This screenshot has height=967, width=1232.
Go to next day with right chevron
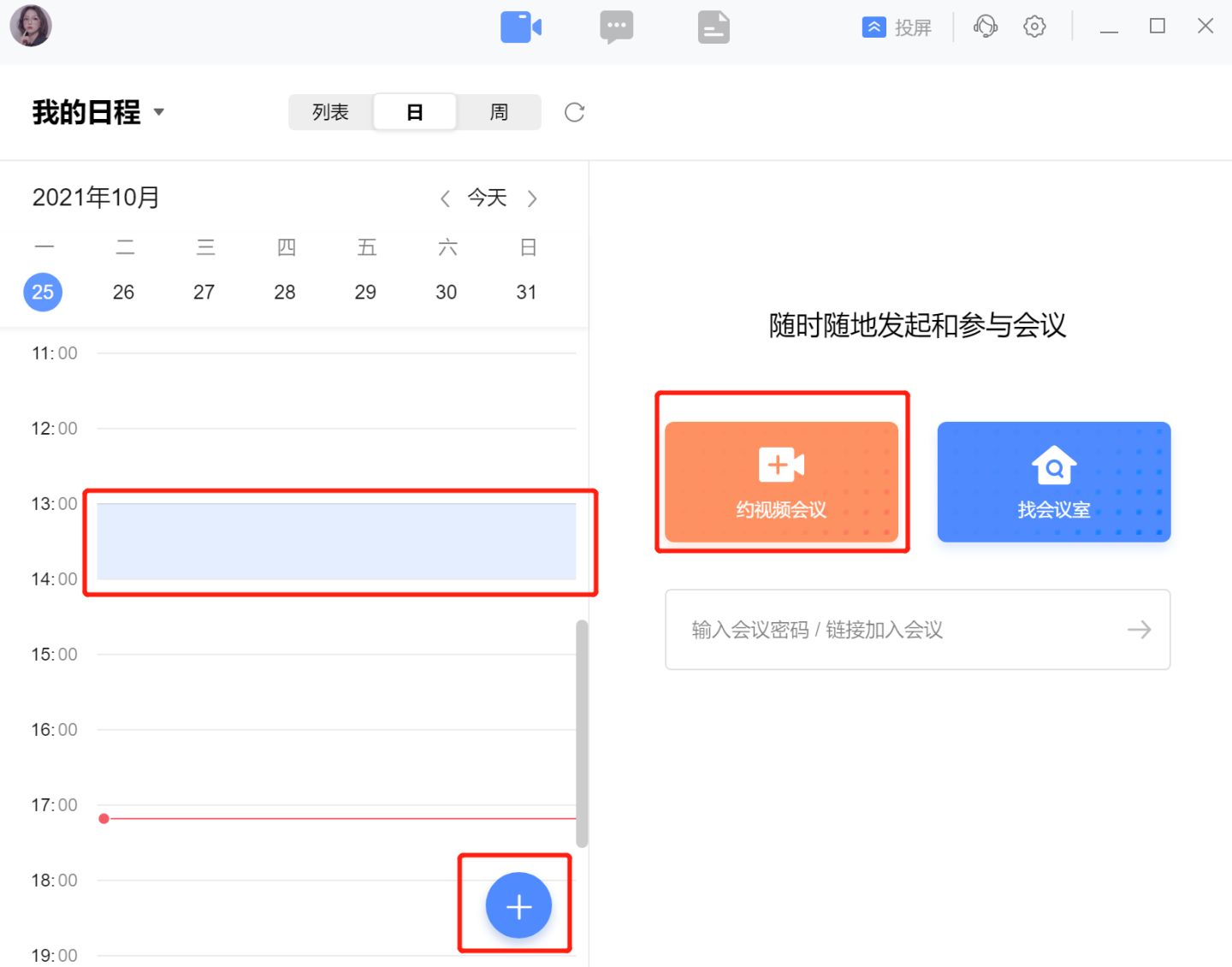point(533,198)
